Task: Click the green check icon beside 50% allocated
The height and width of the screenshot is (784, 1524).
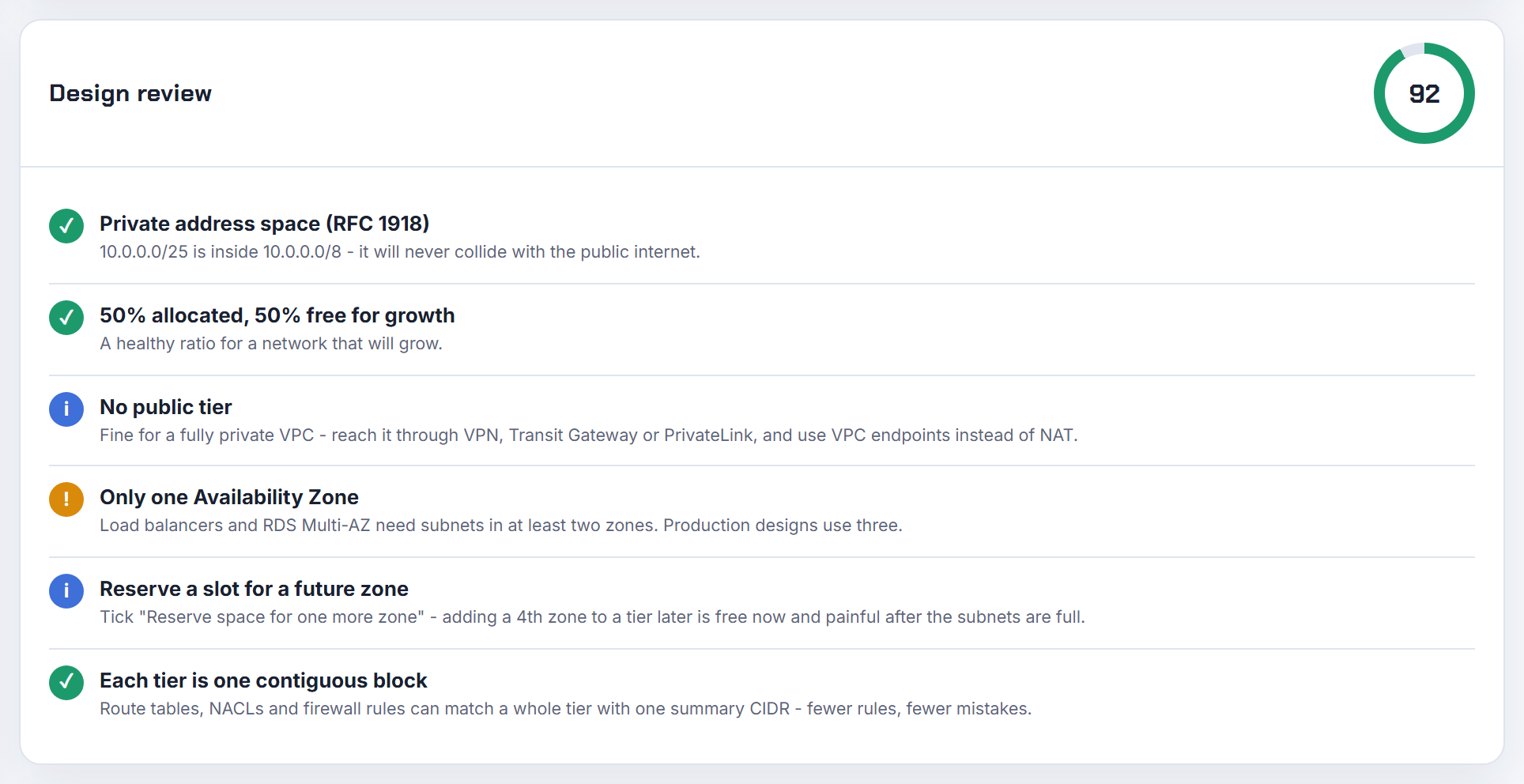Action: point(66,318)
